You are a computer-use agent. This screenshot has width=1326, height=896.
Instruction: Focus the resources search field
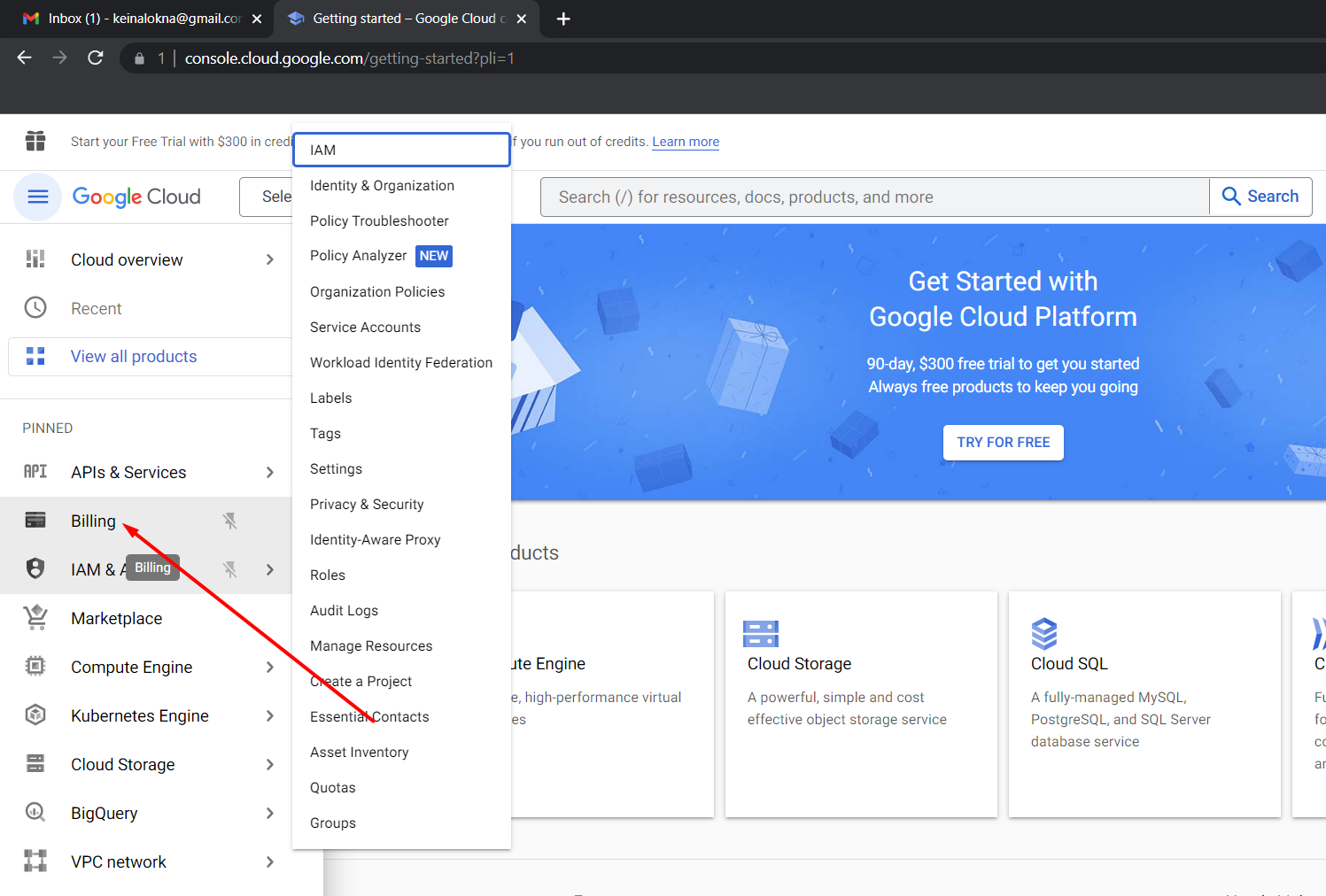(875, 197)
